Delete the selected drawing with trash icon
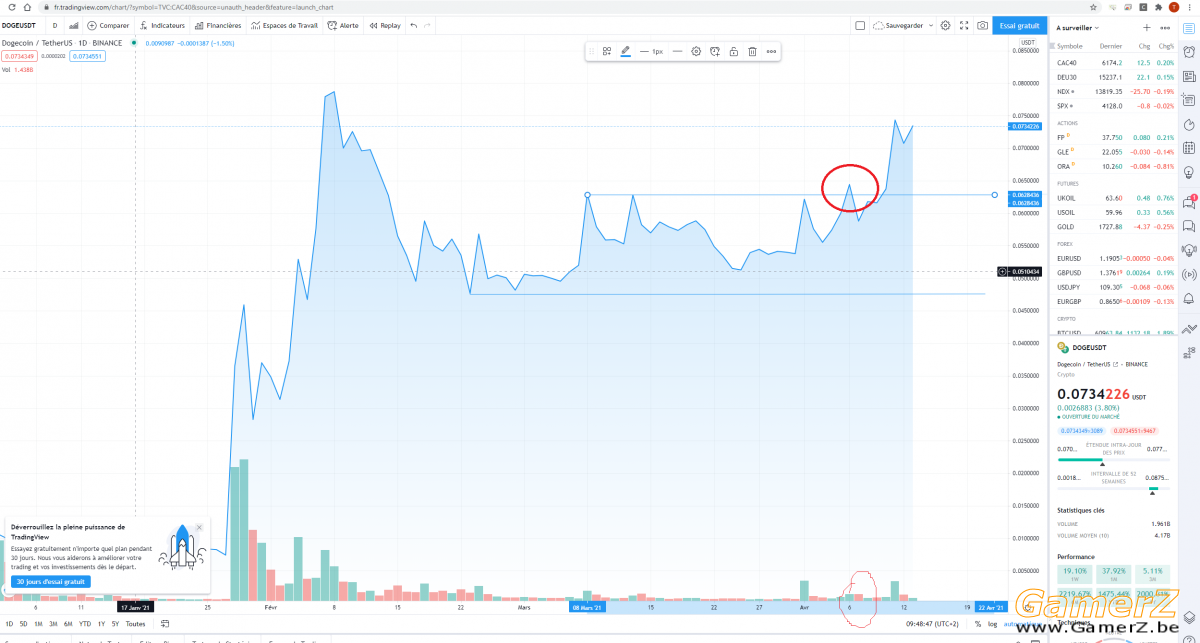1200x643 pixels. coord(752,51)
